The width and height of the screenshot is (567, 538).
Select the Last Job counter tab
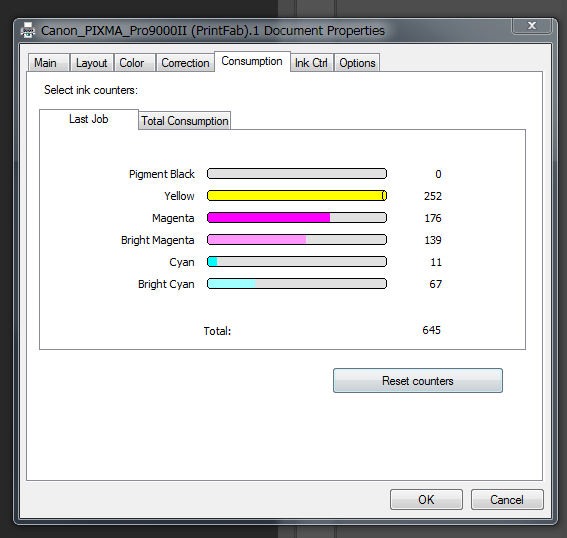(89, 119)
